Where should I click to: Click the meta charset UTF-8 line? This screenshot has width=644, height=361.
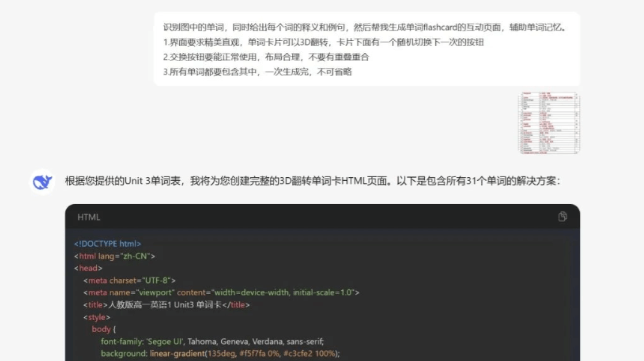[x=129, y=281]
